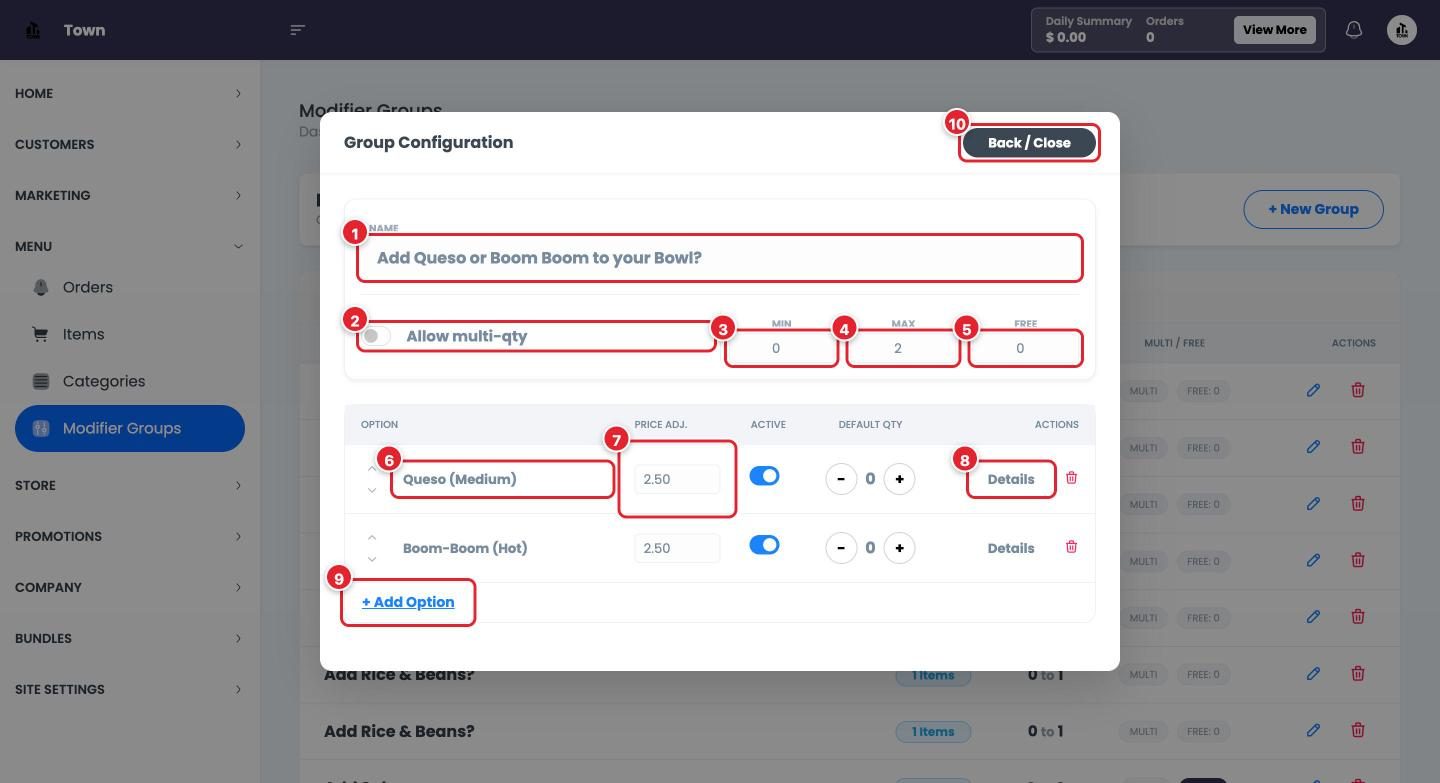Increase default qty for Boom-Boom (Hot)

click(x=899, y=548)
